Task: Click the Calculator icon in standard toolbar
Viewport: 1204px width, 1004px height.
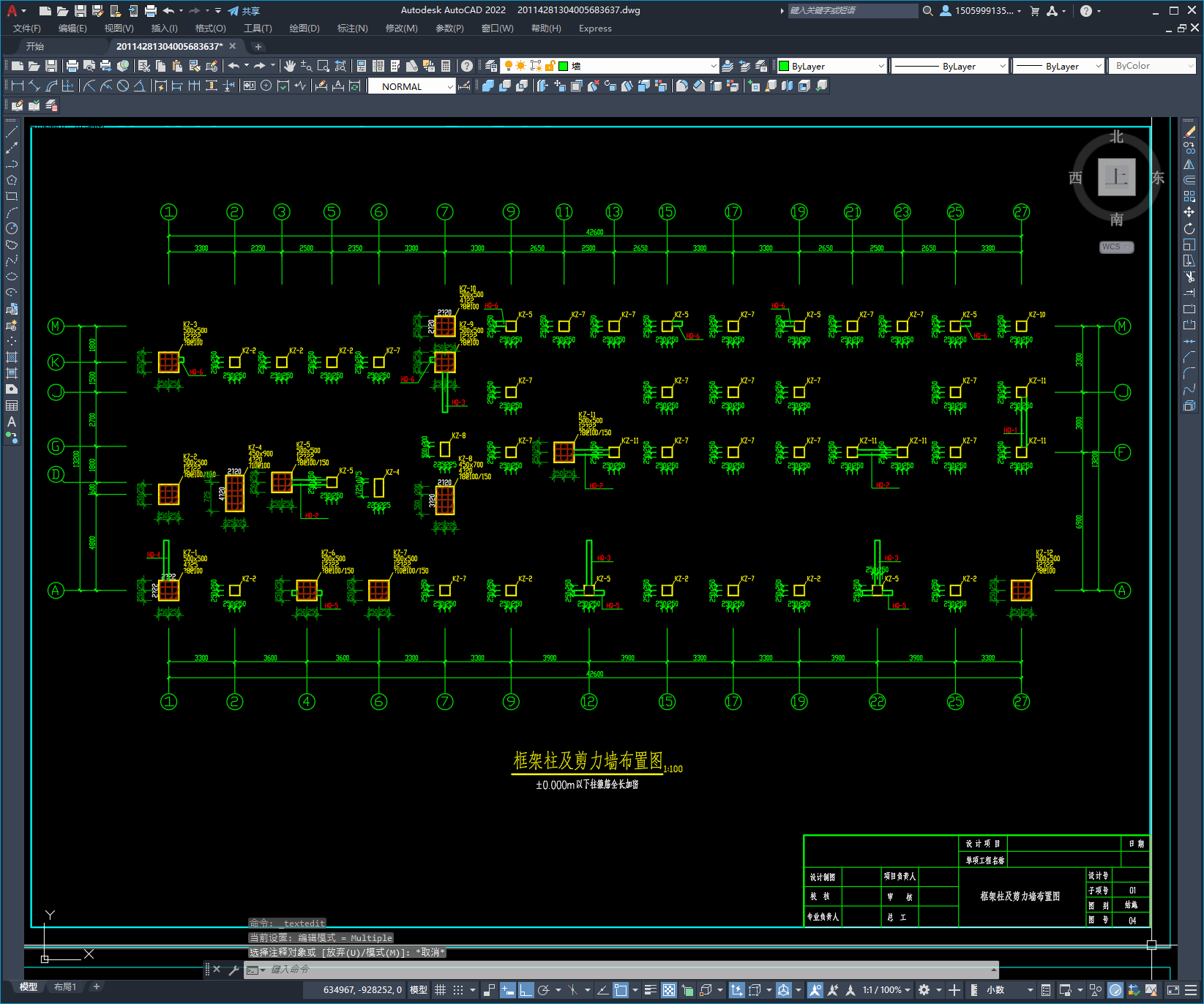Action: click(x=446, y=66)
